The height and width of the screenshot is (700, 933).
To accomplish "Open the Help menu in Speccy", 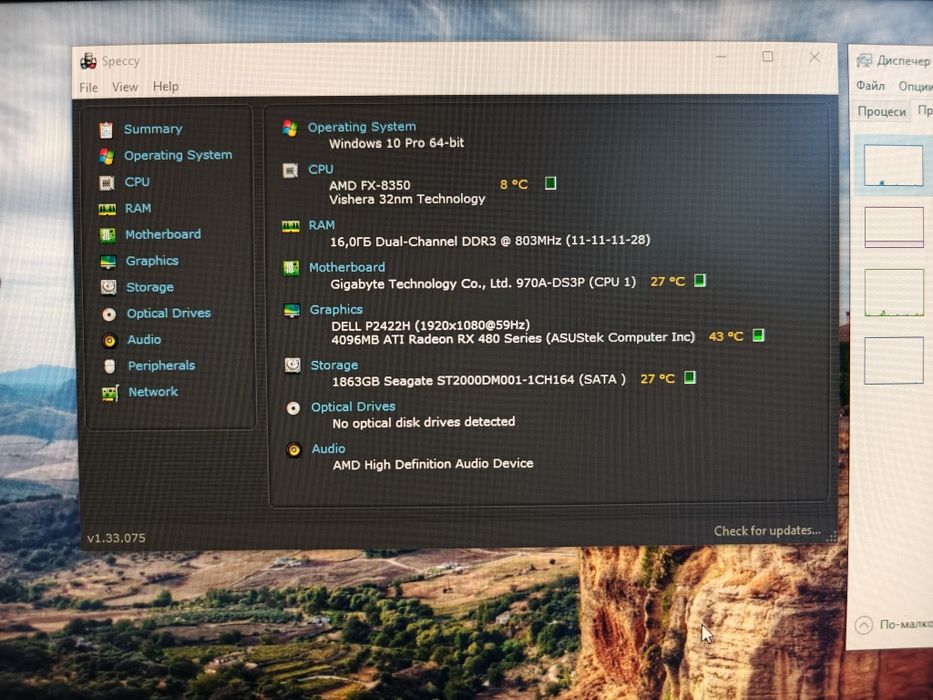I will [165, 86].
